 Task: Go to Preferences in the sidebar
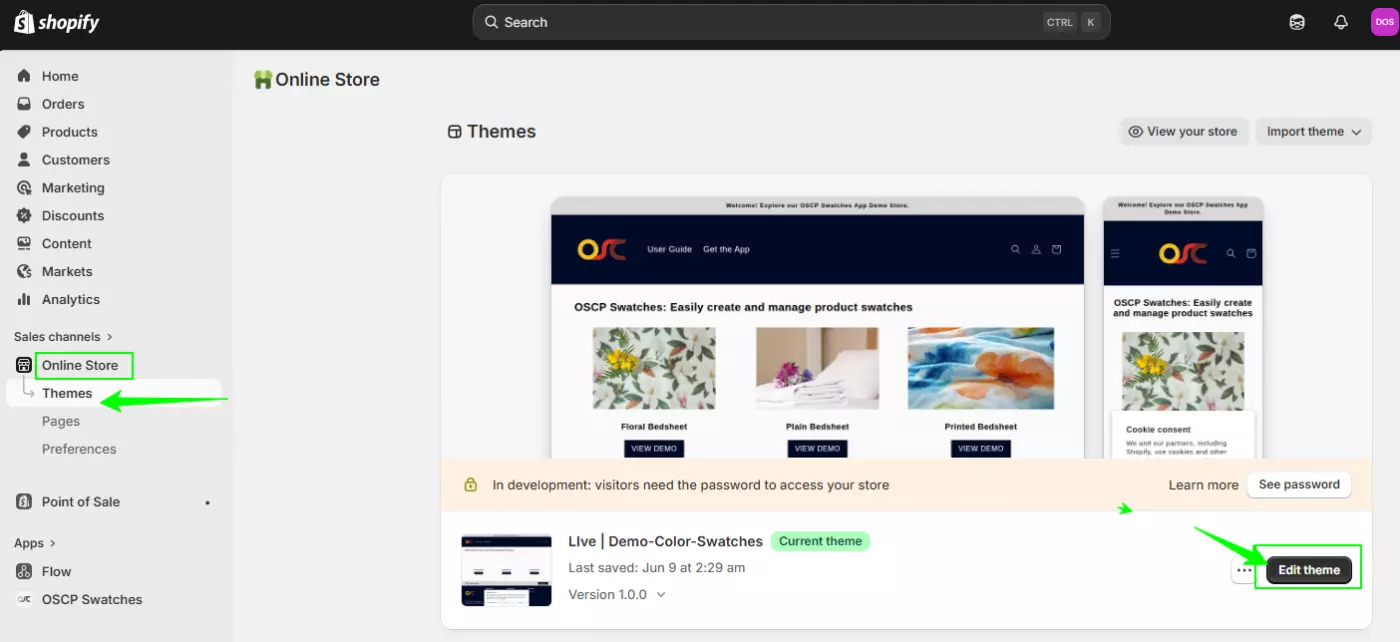click(79, 448)
